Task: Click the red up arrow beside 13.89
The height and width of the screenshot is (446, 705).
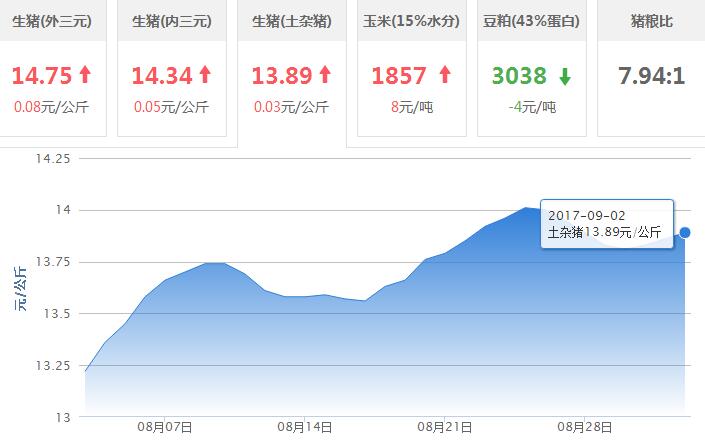Action: coord(325,75)
